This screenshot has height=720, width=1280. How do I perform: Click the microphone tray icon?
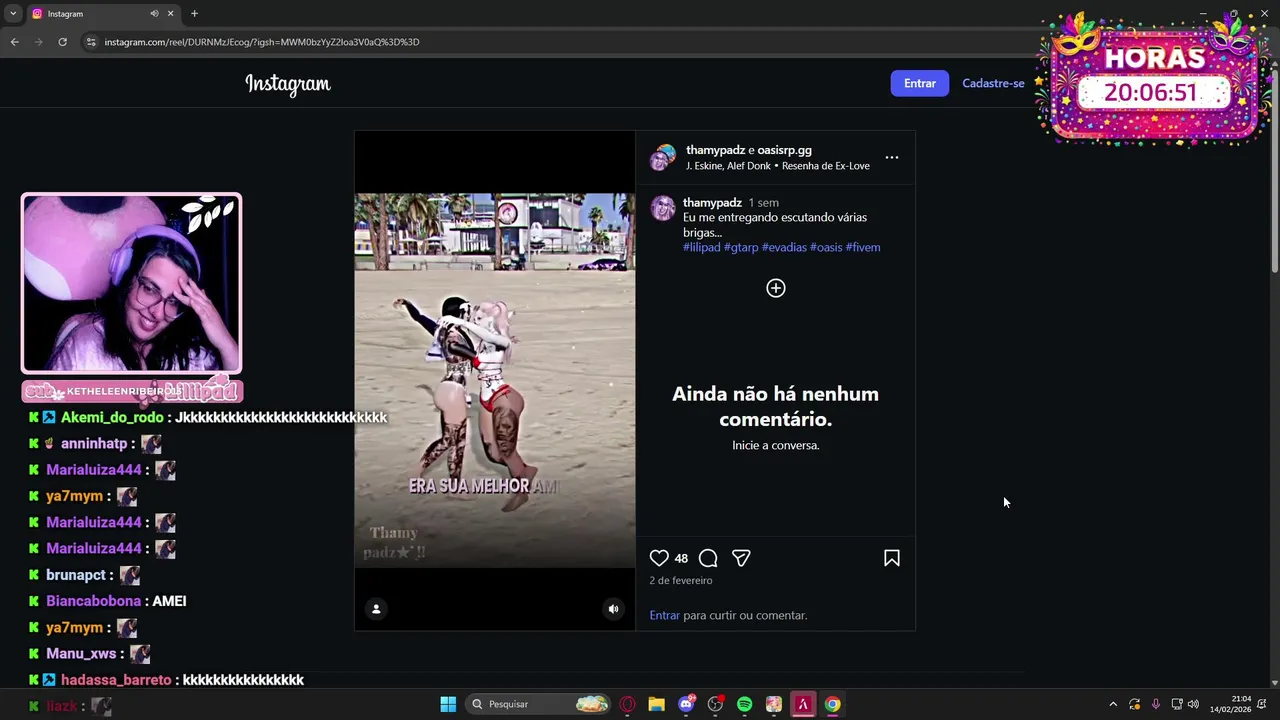tap(1156, 704)
